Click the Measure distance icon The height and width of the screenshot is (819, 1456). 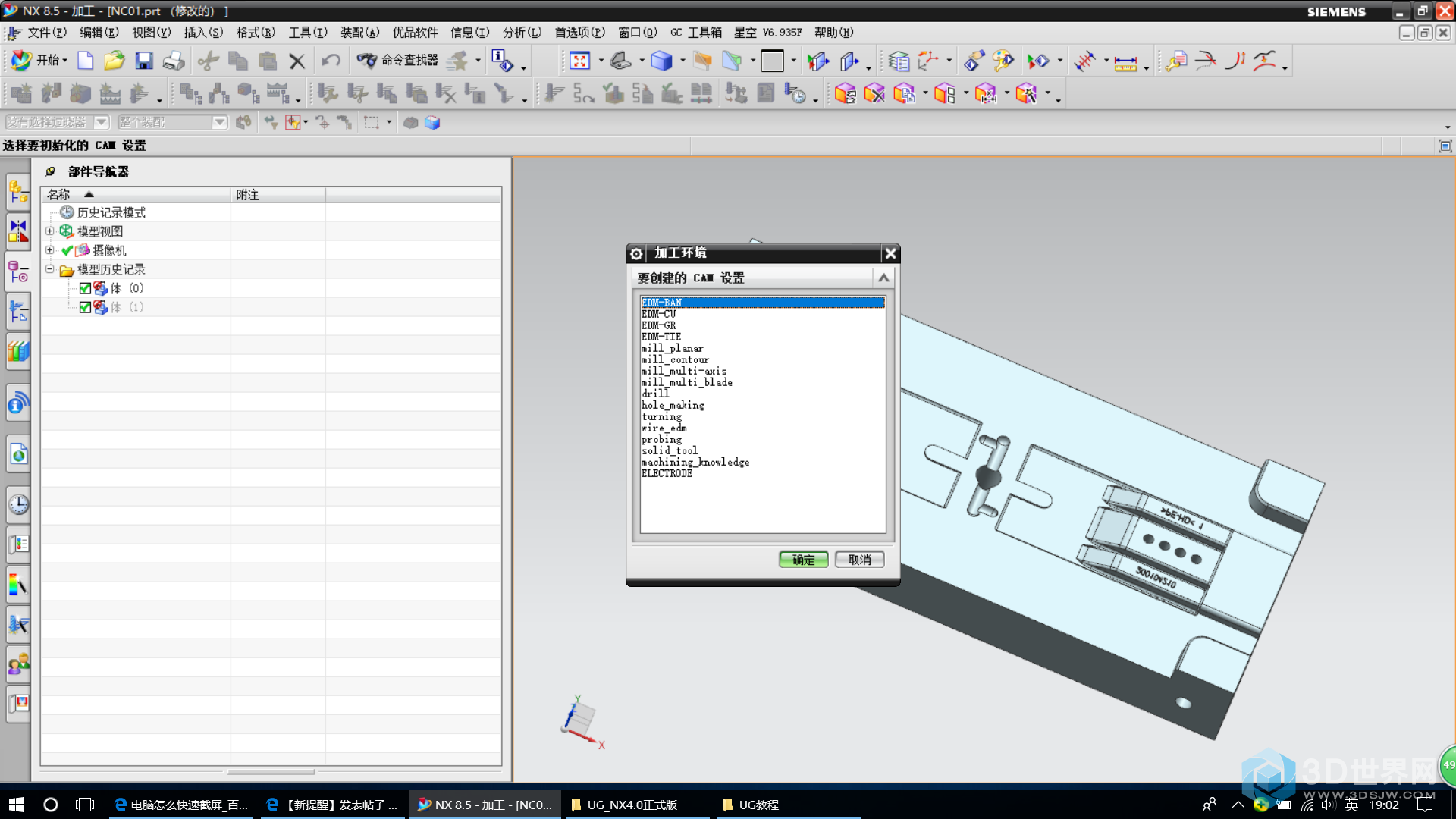1125,61
